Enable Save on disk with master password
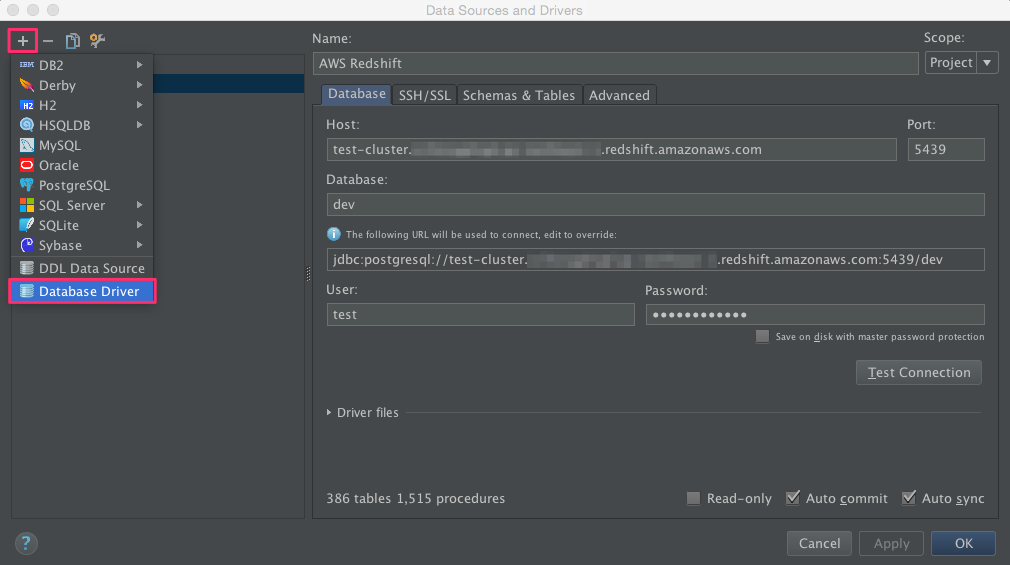1010x565 pixels. coord(762,336)
